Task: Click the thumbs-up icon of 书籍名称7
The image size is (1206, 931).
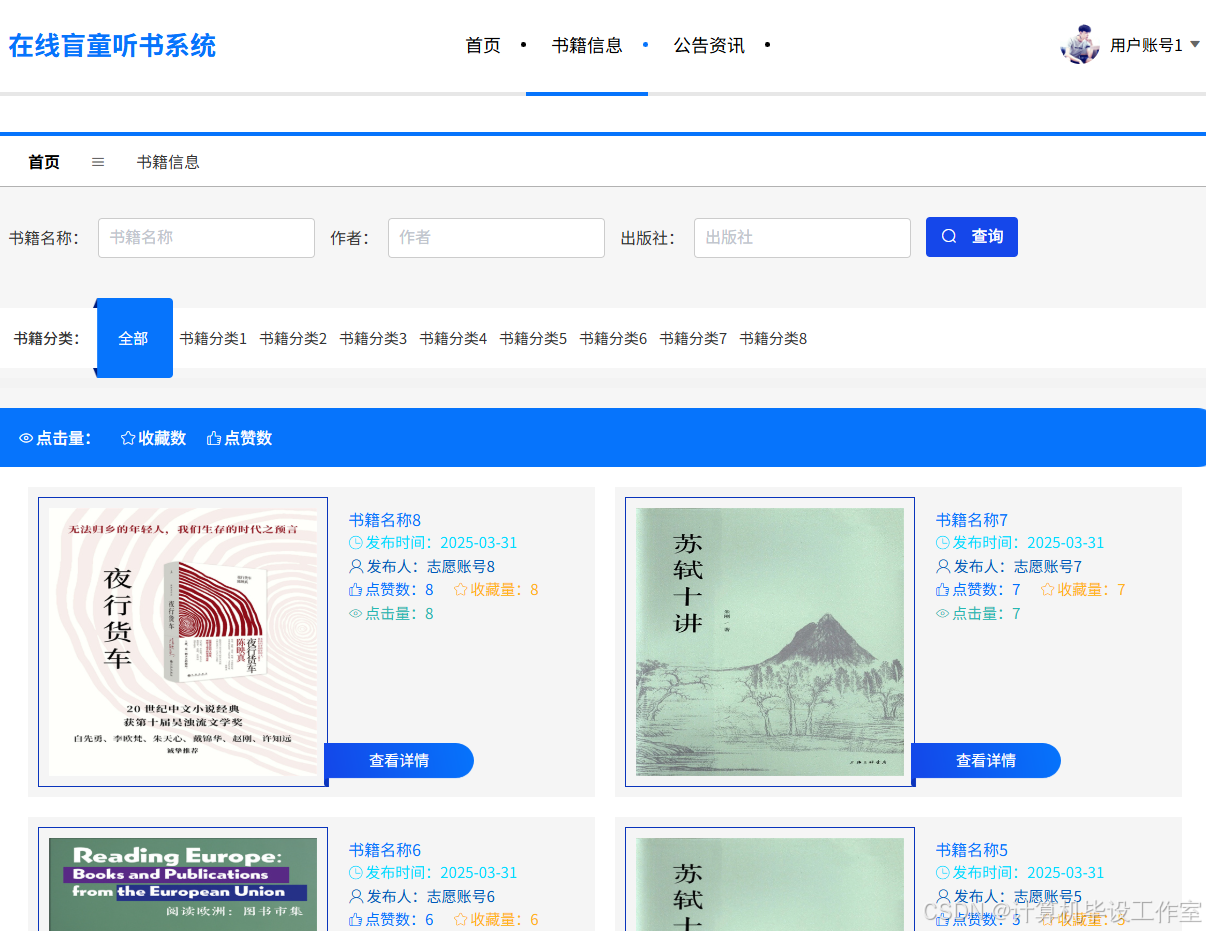Action: tap(942, 590)
